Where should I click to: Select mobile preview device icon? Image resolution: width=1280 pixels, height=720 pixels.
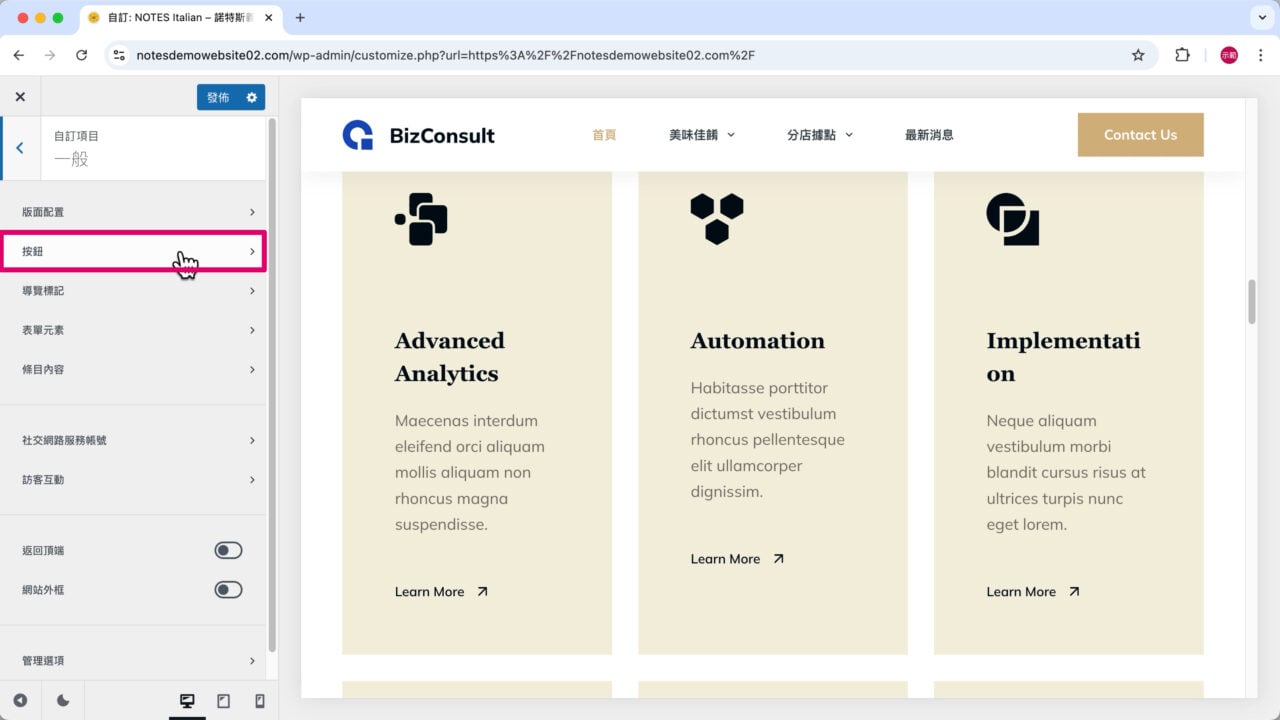(x=259, y=701)
